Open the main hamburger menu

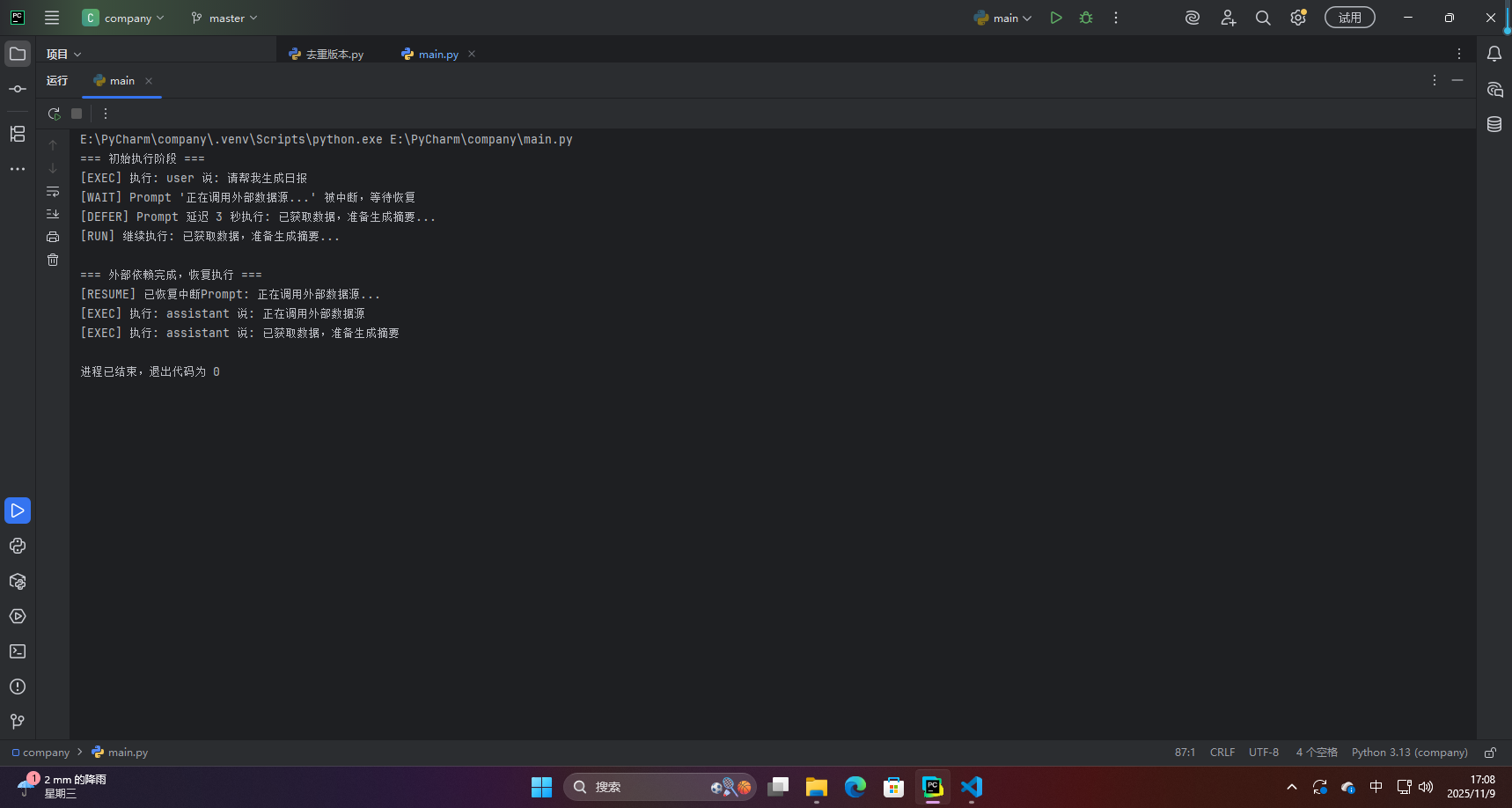tap(52, 18)
